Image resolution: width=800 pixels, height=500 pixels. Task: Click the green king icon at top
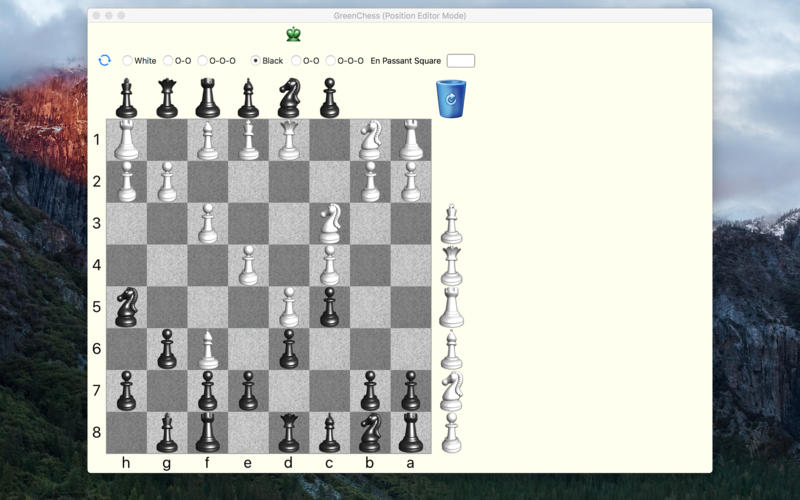(x=293, y=35)
